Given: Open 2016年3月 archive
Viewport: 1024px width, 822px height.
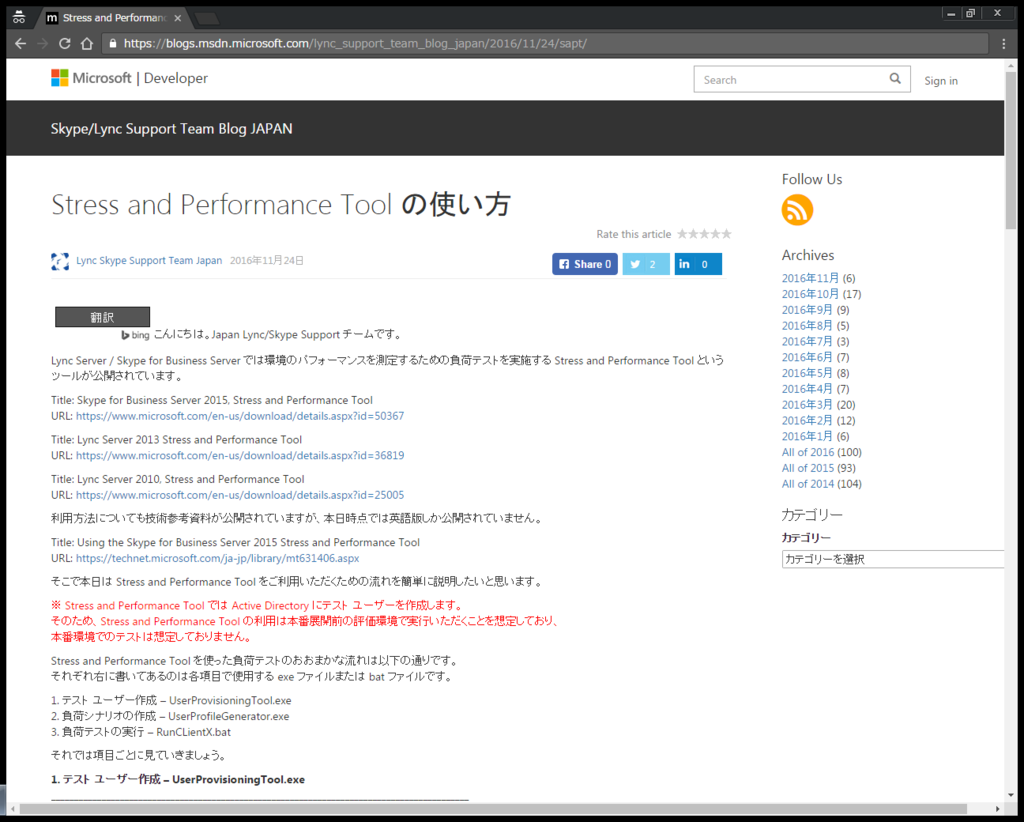Looking at the screenshot, I should tap(807, 405).
